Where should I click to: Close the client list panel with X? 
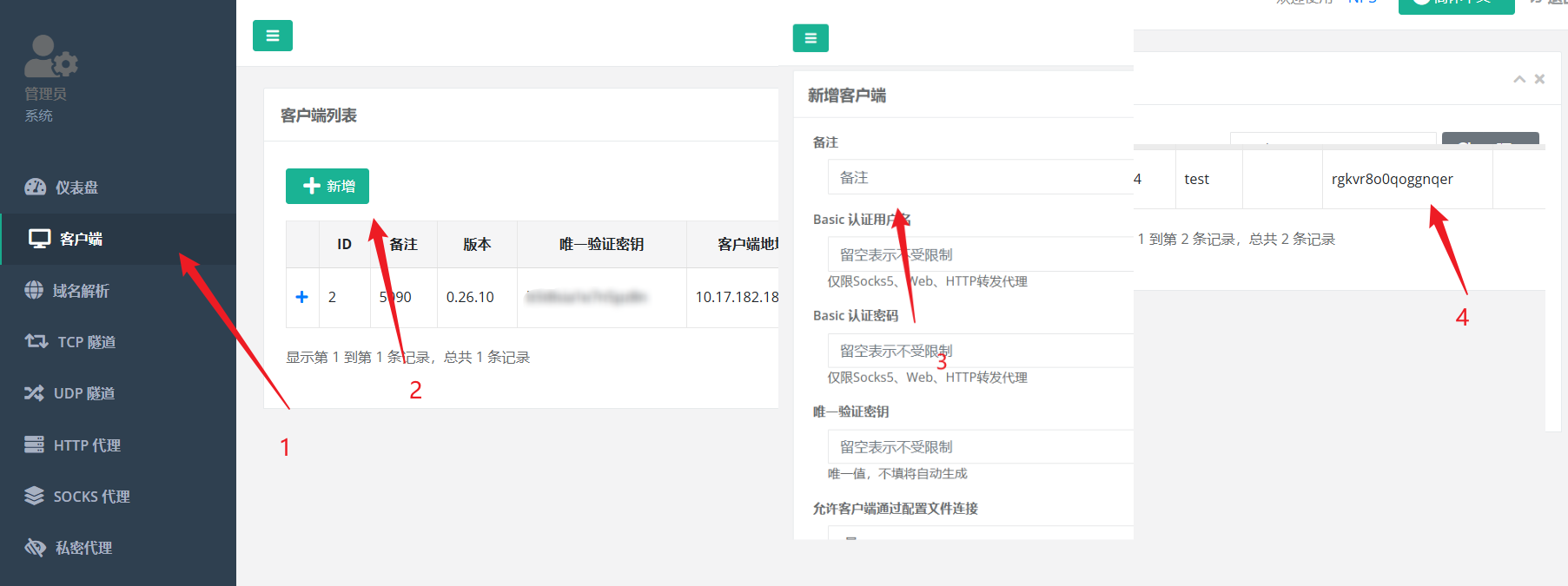[x=1539, y=79]
